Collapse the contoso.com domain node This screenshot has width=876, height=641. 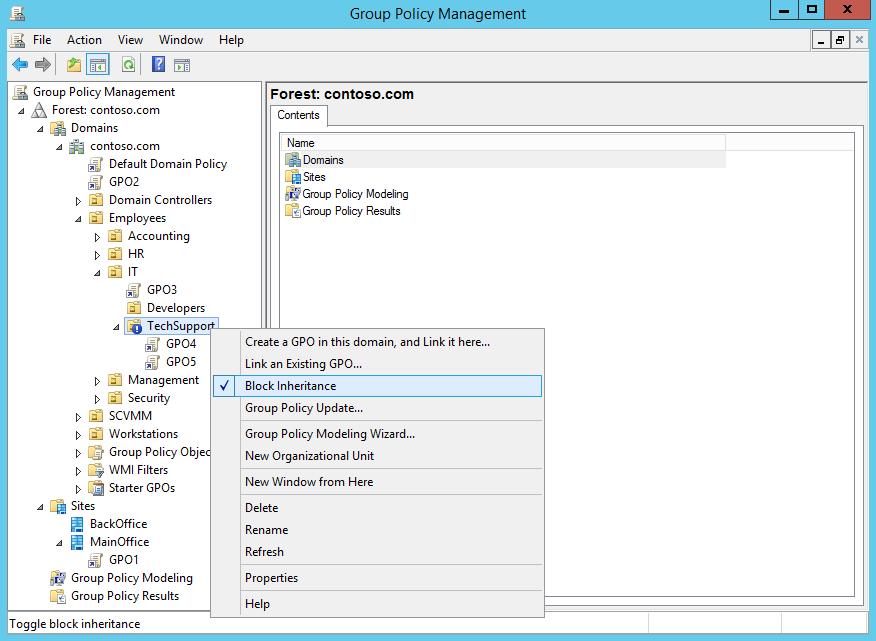59,147
